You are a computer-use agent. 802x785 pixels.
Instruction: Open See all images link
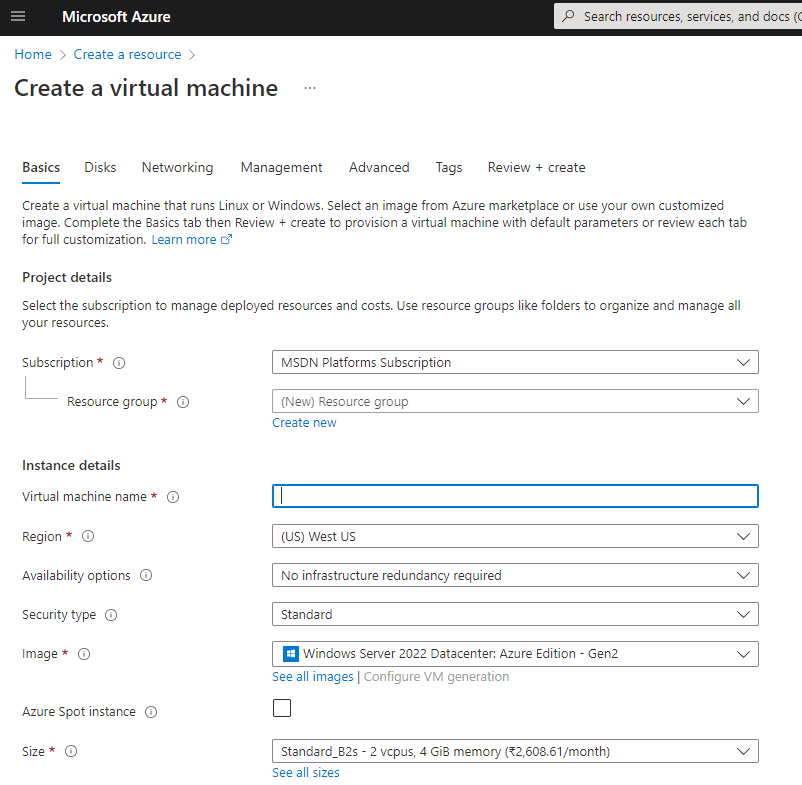313,677
